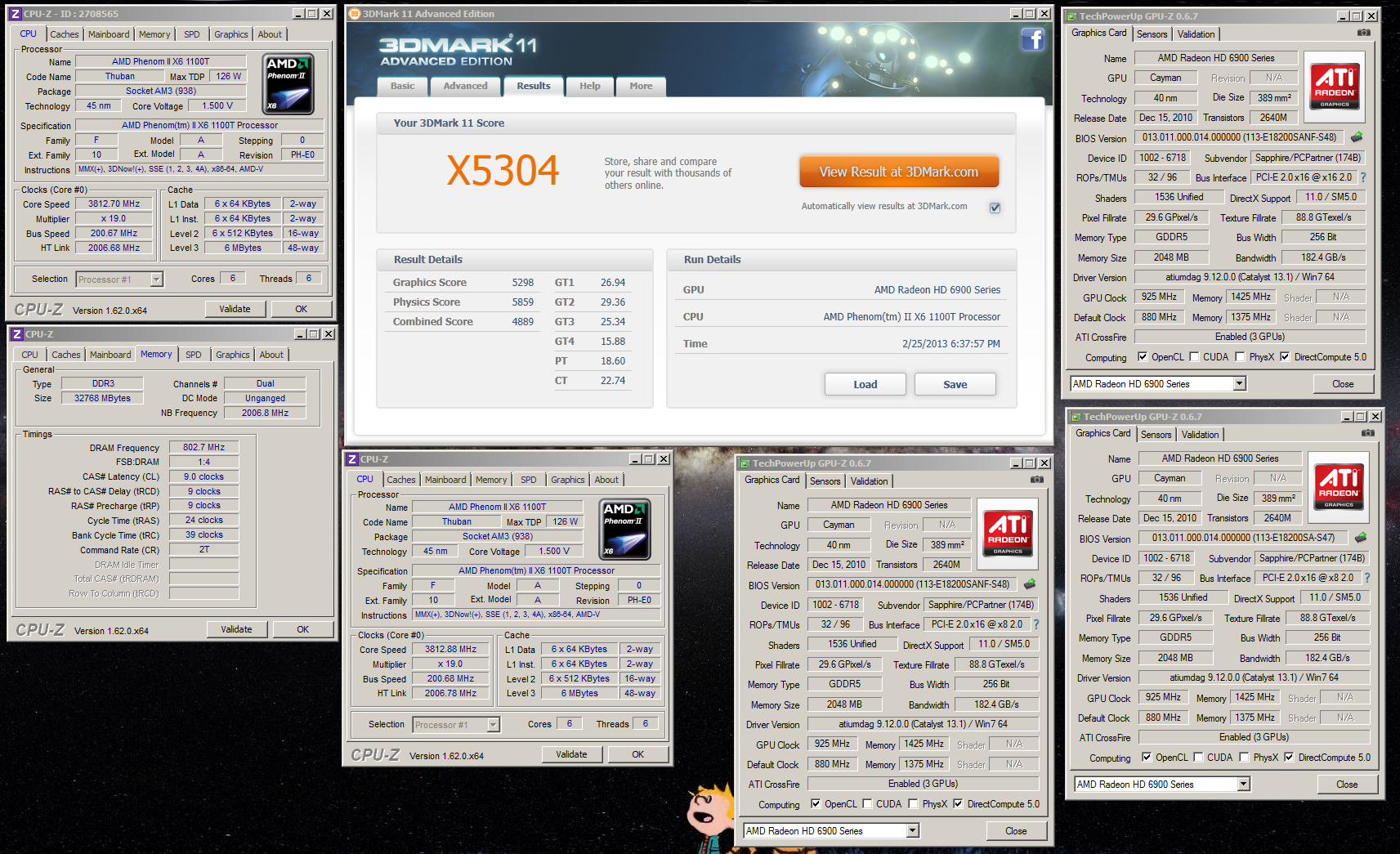Click title bar icon of upper-right TechPowerUp GPU-Z
The image size is (1400, 854).
coord(1070,16)
